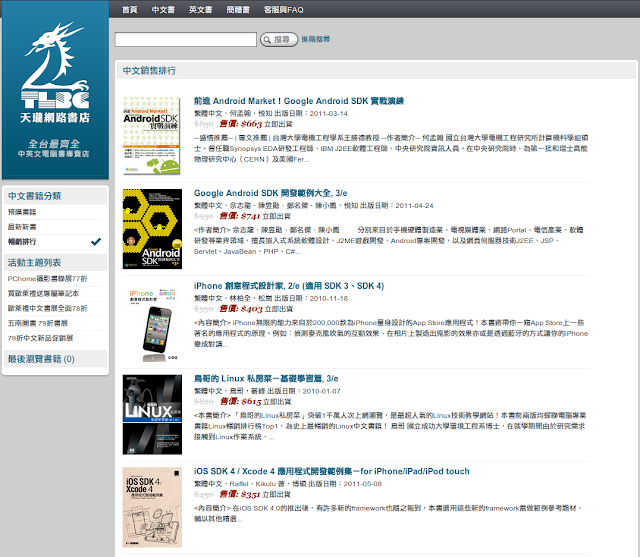Click the 售價 $615 price text
The height and width of the screenshot is (557, 640).
coord(240,402)
